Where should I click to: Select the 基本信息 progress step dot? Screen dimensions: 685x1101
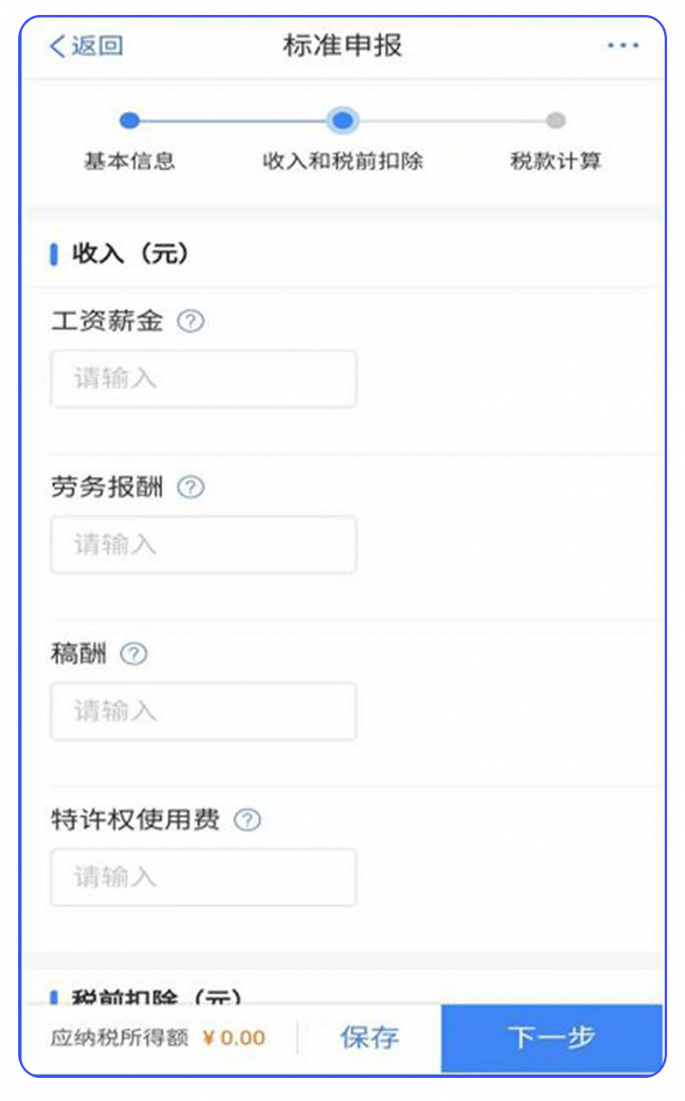[129, 120]
